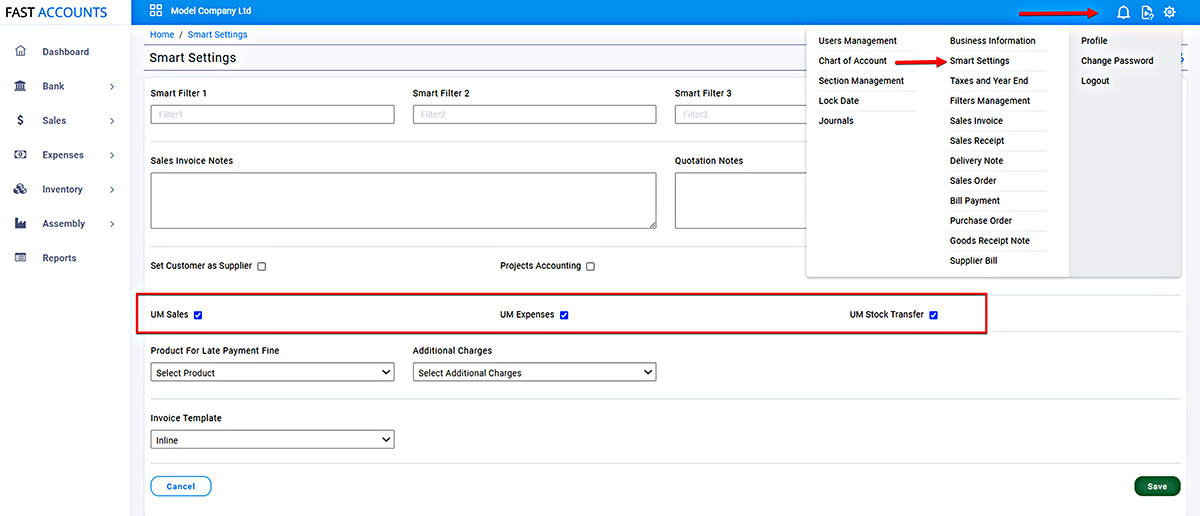Select Change Password menu entry
The width and height of the screenshot is (1200, 516).
click(1117, 61)
